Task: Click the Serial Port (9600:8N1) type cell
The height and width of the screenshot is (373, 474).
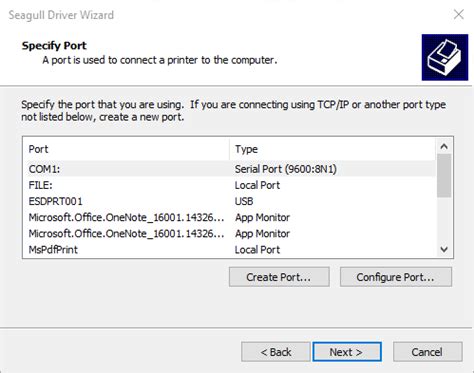Action: [286, 169]
